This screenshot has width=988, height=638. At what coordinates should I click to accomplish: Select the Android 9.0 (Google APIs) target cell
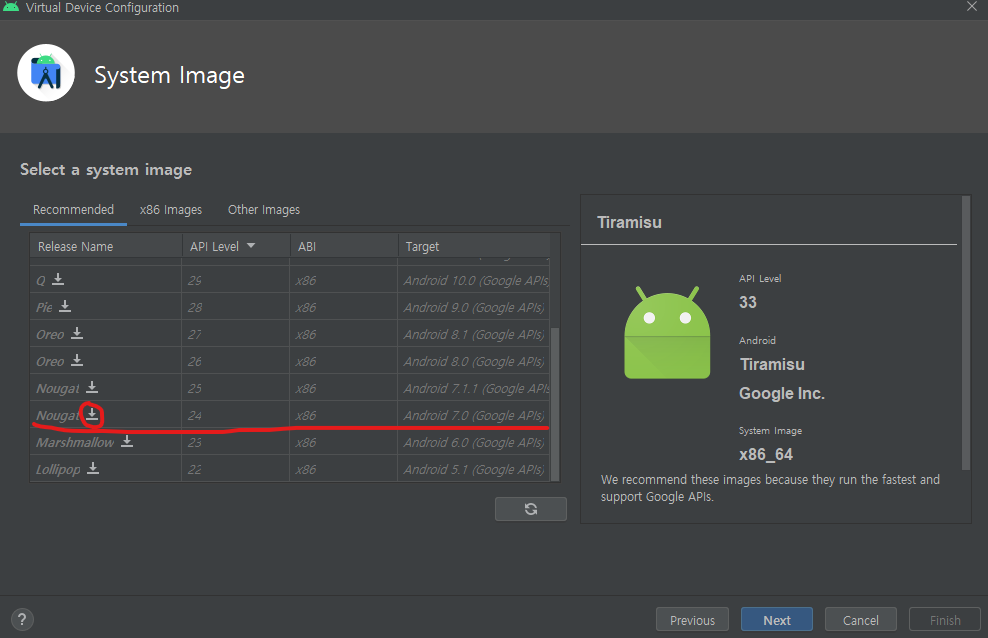pos(473,307)
